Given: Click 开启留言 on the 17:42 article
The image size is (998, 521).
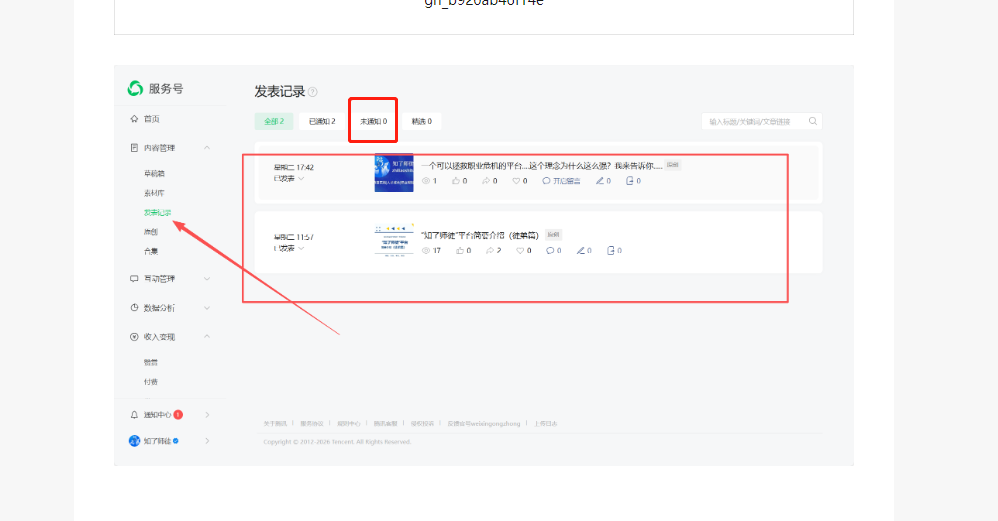Looking at the screenshot, I should point(561,181).
